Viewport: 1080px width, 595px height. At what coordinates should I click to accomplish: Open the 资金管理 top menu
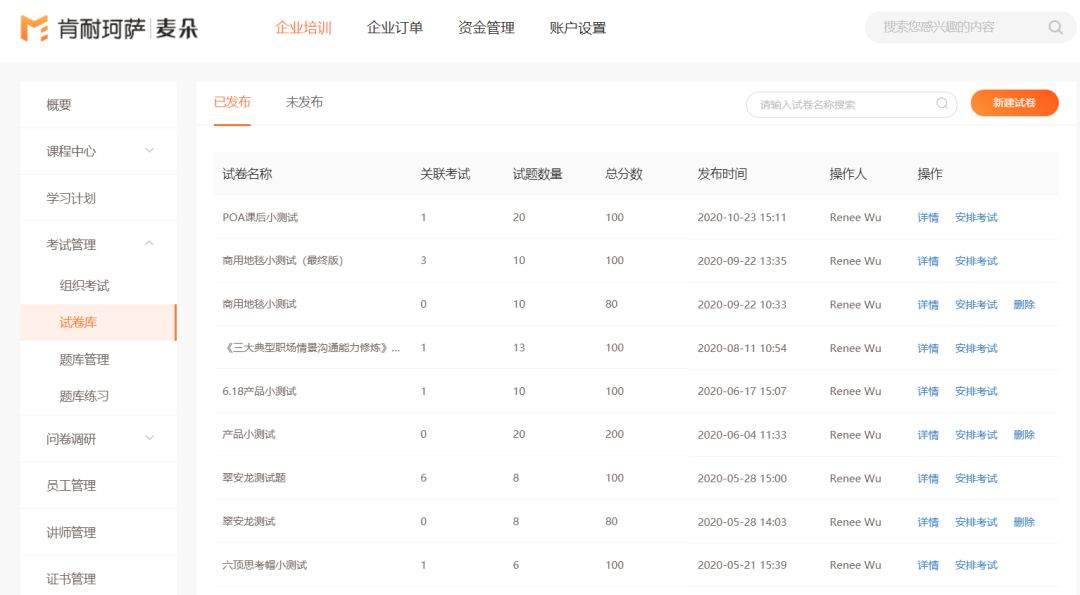pos(486,28)
